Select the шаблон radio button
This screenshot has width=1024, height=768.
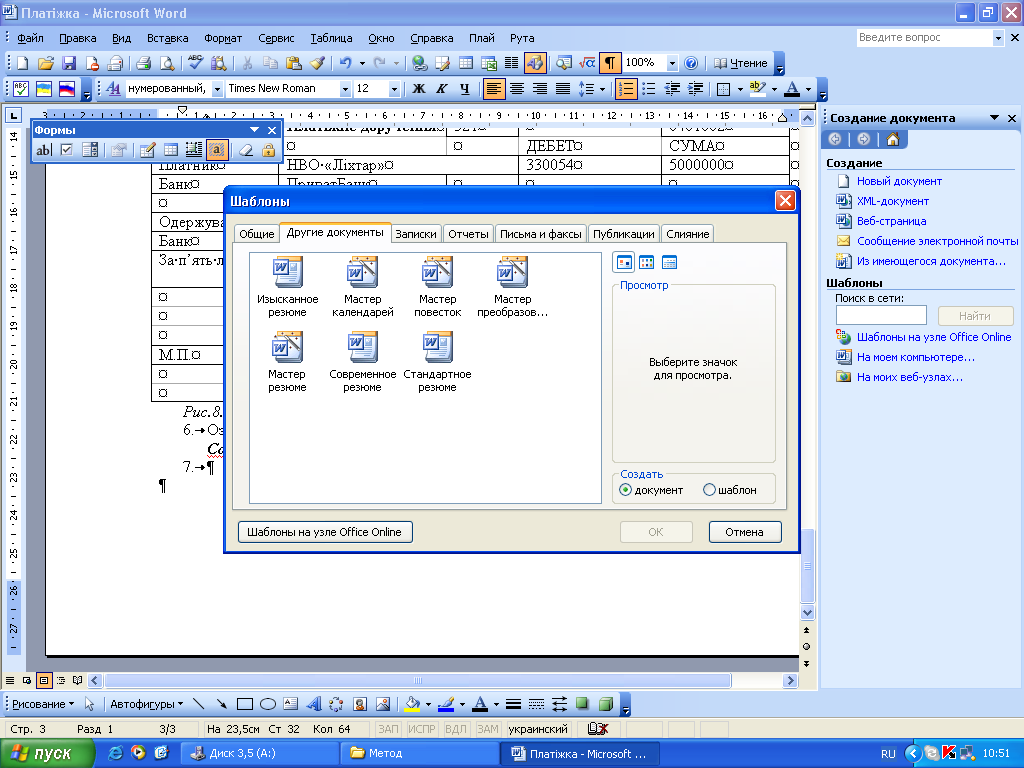(x=709, y=490)
